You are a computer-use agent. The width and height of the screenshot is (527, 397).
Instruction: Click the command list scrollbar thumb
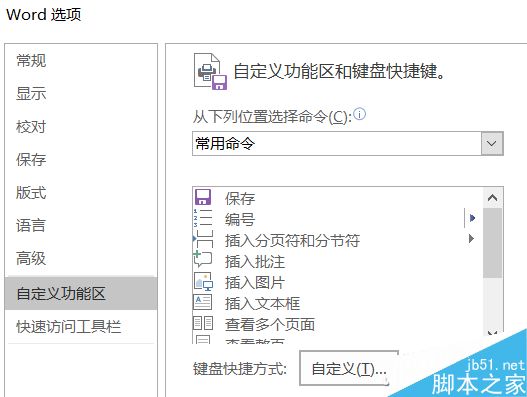click(x=492, y=243)
